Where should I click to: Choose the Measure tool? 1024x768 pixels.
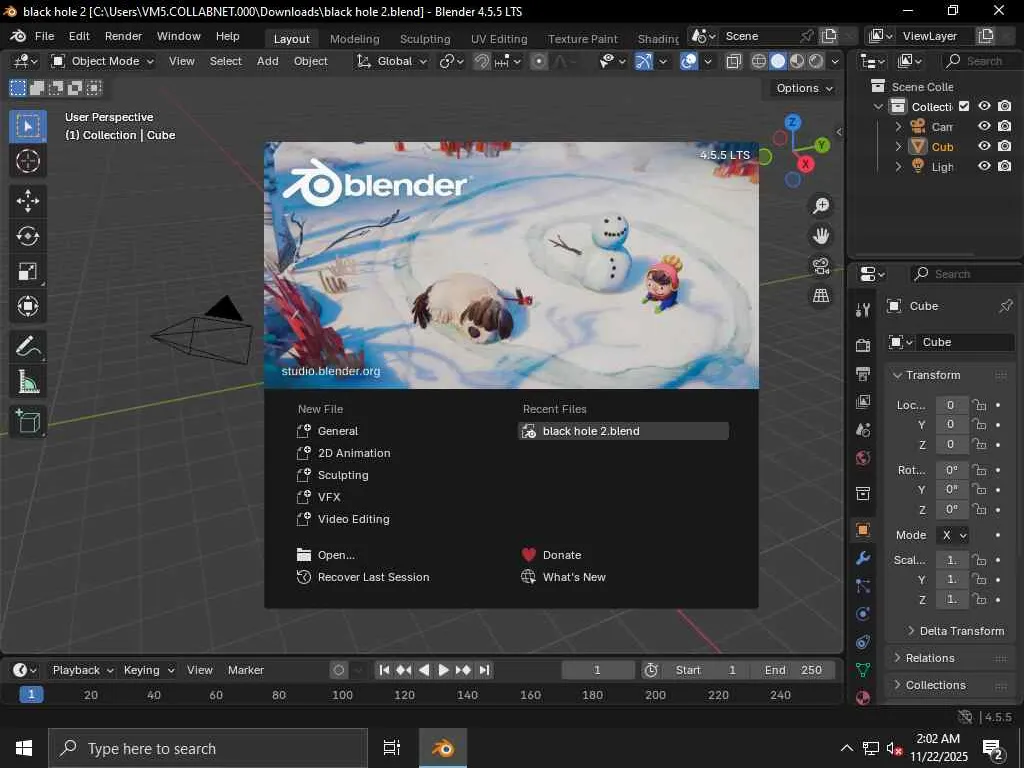(x=28, y=382)
